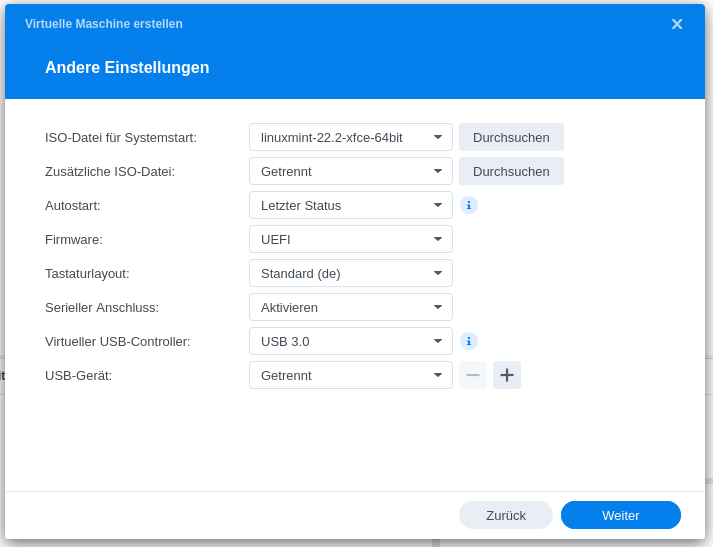
Task: Open the Tastaturlayout dropdown
Action: click(351, 273)
